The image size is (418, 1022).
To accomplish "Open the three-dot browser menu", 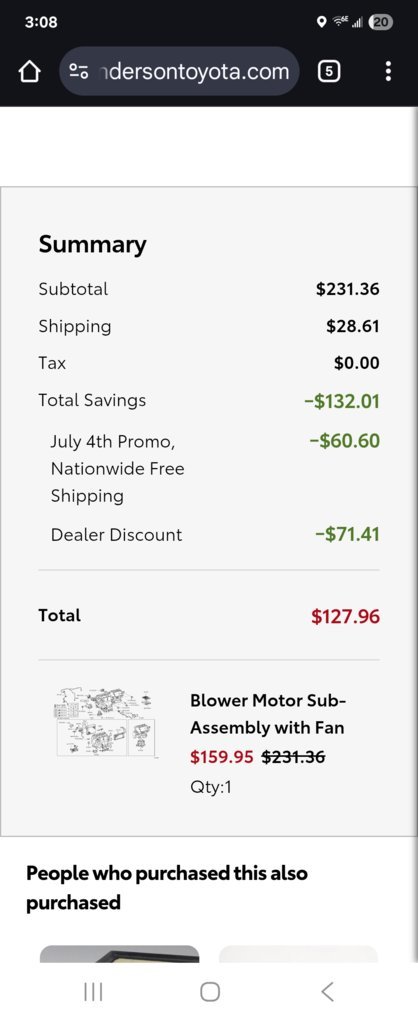I will (x=388, y=72).
